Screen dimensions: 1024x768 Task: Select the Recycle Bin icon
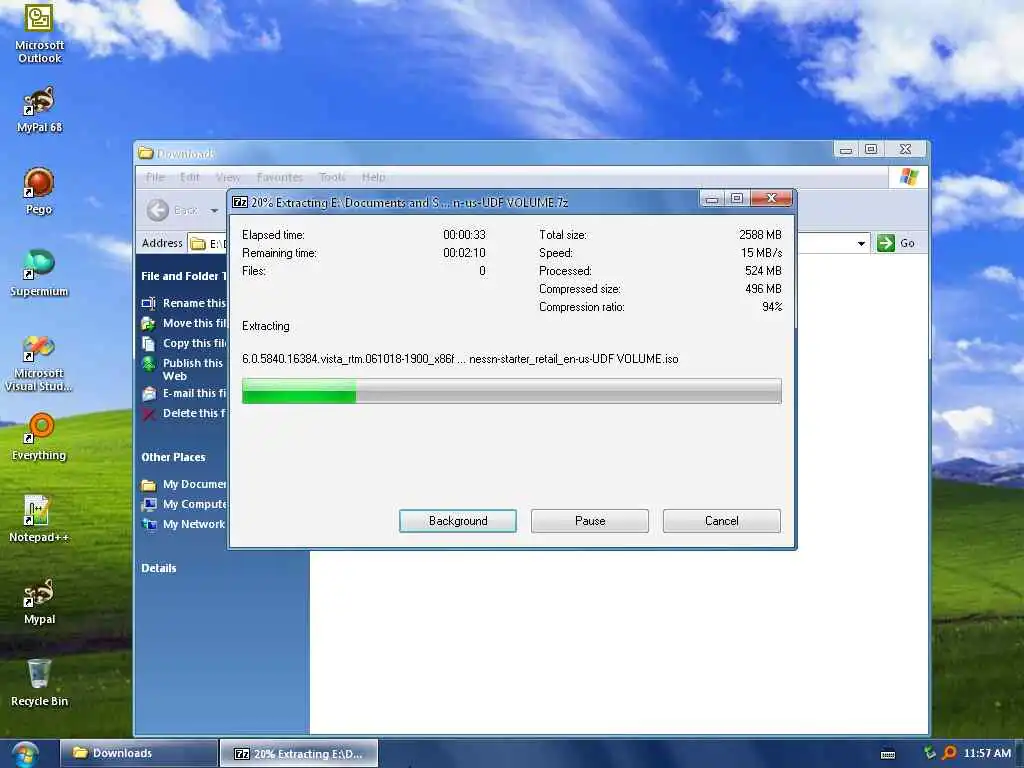(x=39, y=683)
